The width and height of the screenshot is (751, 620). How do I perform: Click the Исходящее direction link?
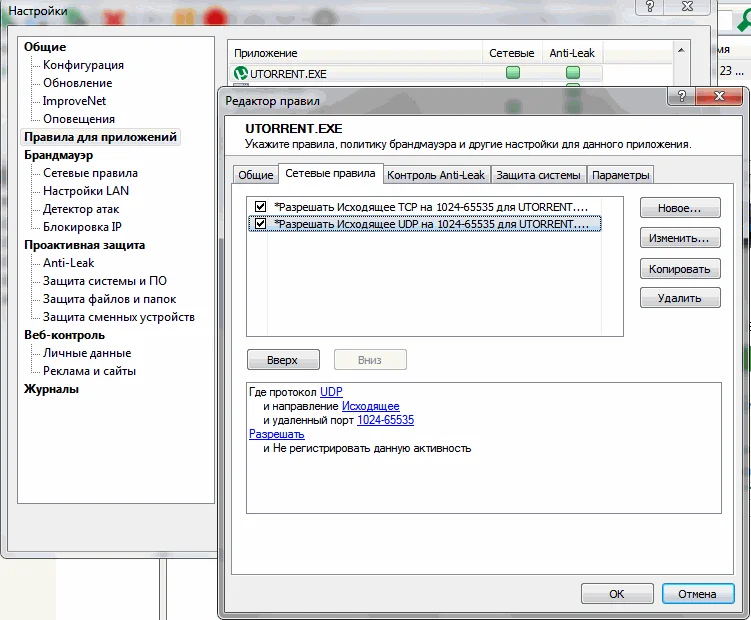coord(371,406)
